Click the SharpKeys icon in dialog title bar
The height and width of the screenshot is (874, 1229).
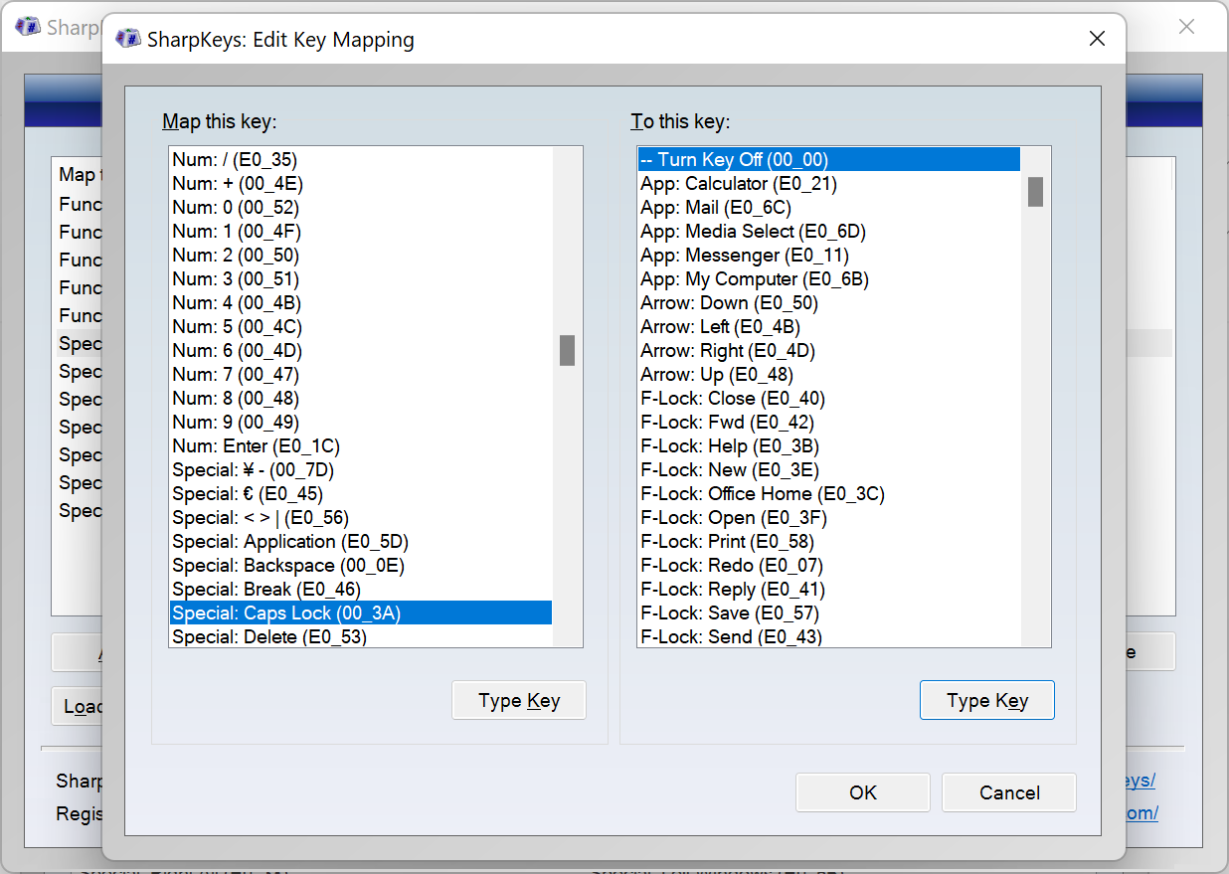pyautogui.click(x=128, y=39)
